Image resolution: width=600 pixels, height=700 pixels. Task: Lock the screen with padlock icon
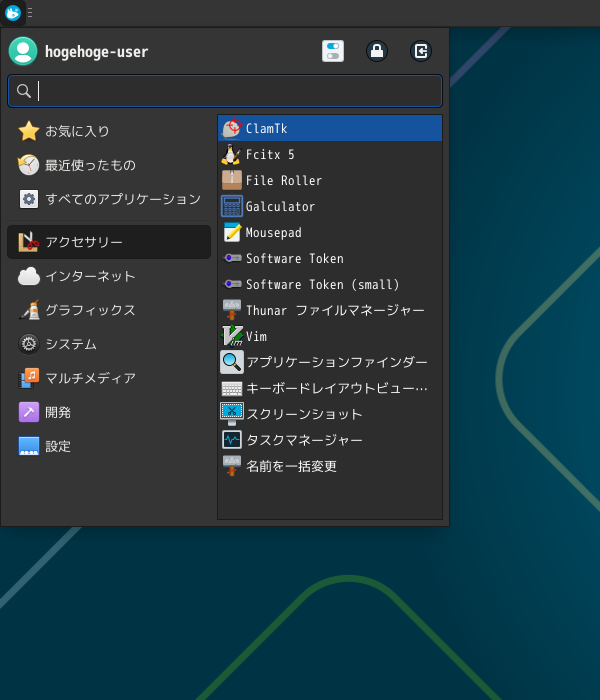pos(377,51)
